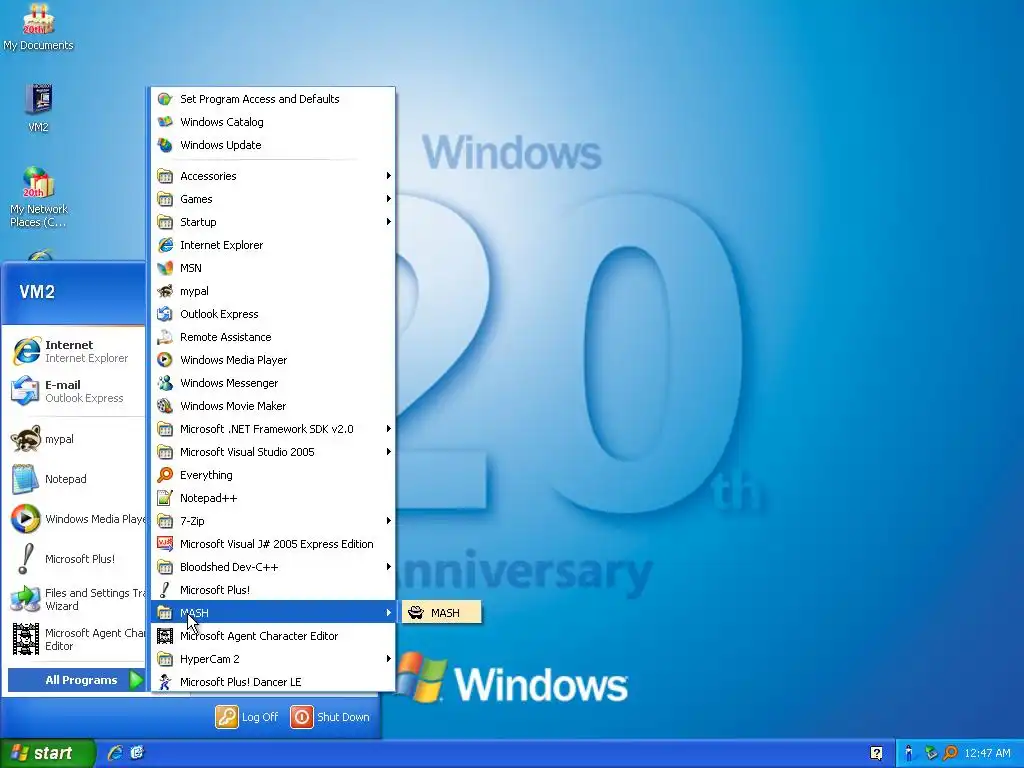Screen dimensions: 1024x768
Task: Open Notepad from Start menu recent list
Action: 75,479
